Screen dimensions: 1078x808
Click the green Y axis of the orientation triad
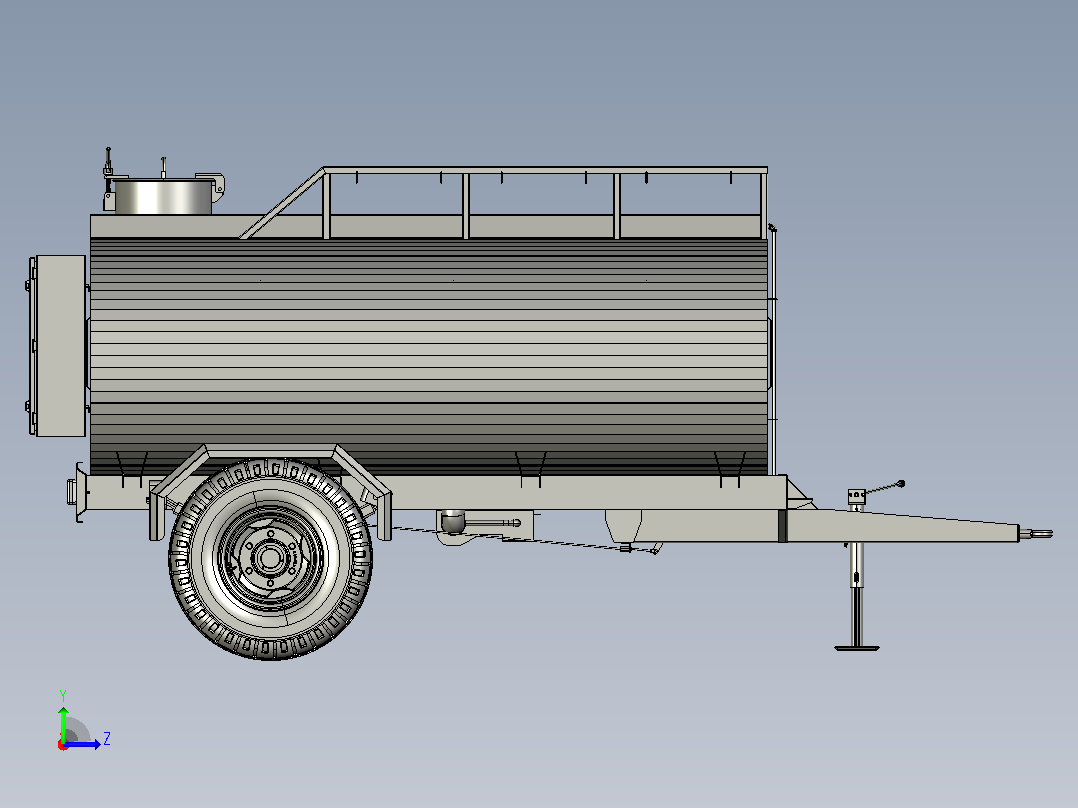pos(63,724)
